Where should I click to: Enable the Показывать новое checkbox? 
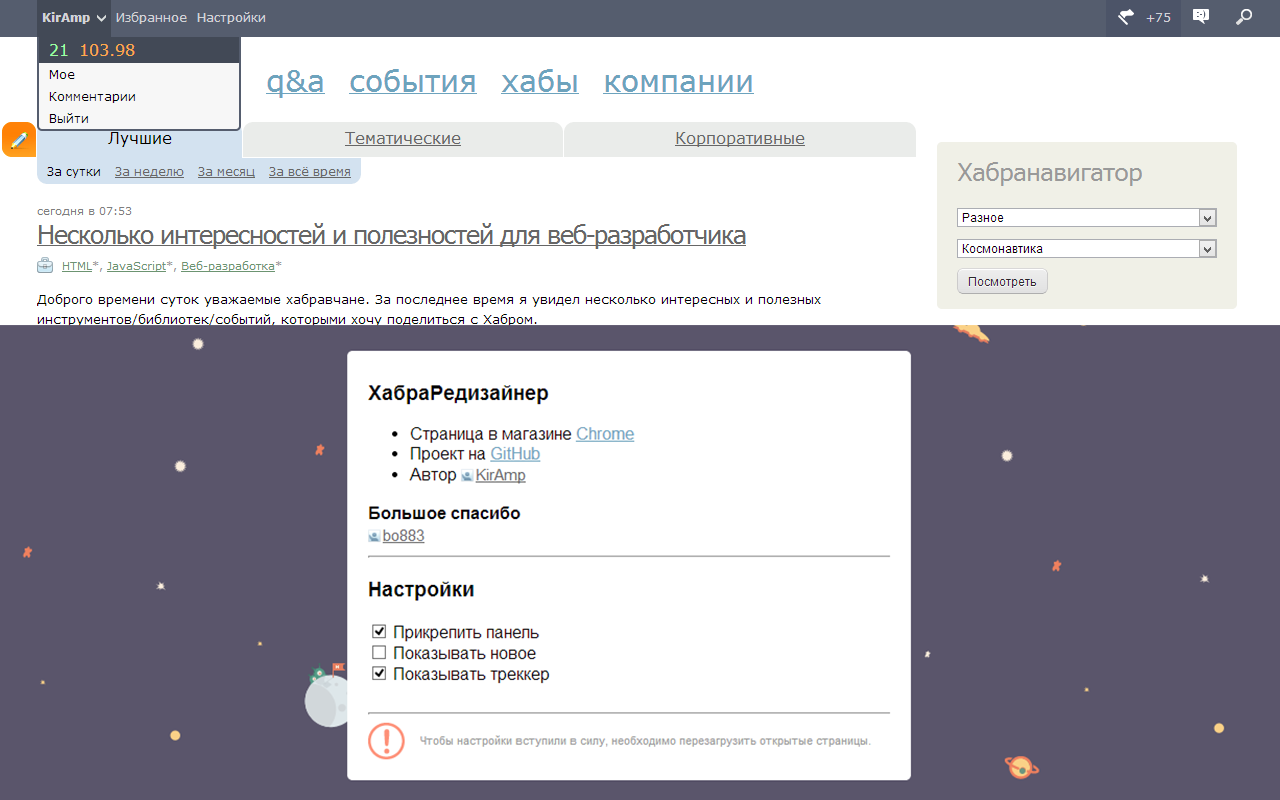pyautogui.click(x=379, y=653)
